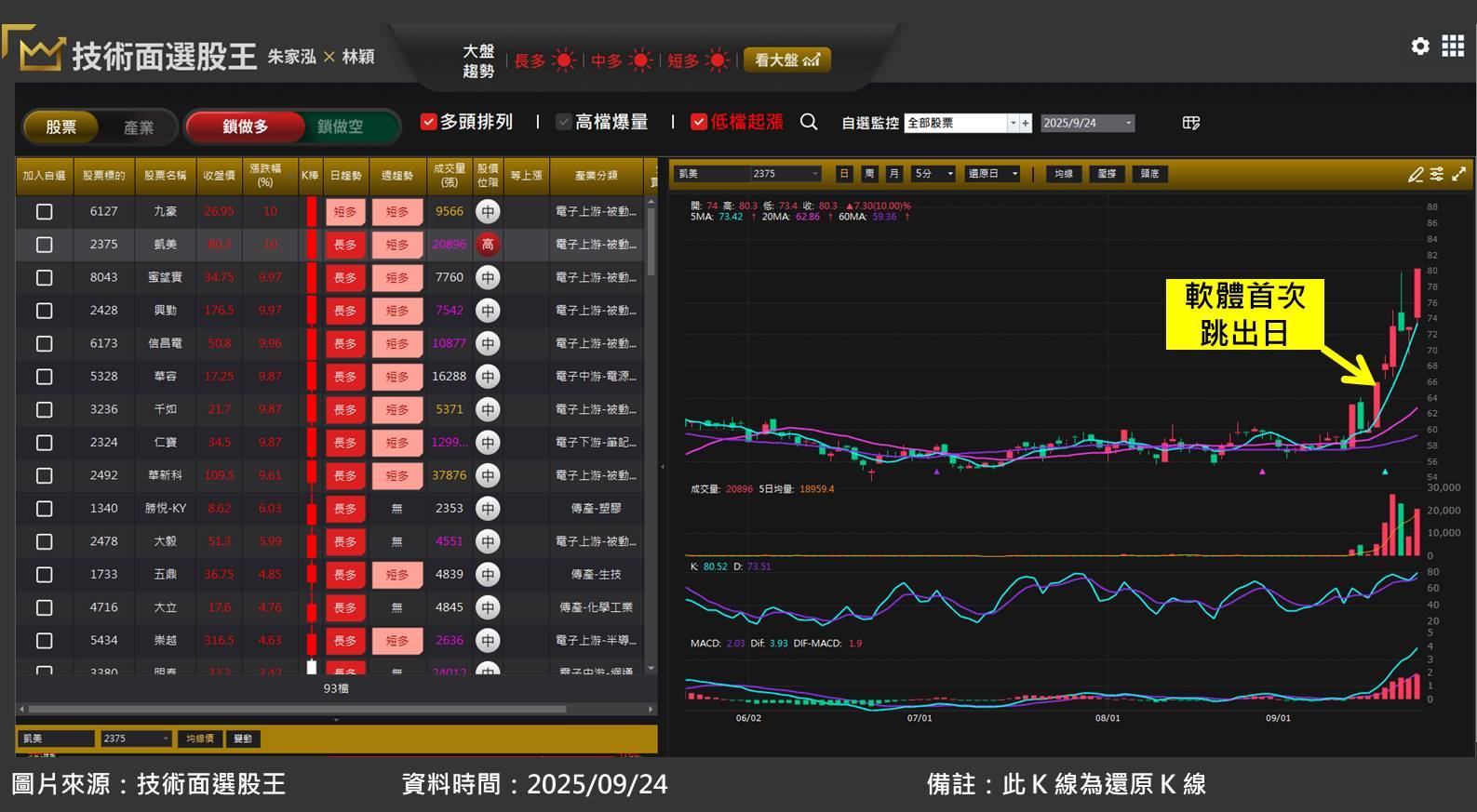This screenshot has width=1477, height=812.
Task: Uncheck the 多頭排列 filter checkbox
Action: click(x=429, y=122)
